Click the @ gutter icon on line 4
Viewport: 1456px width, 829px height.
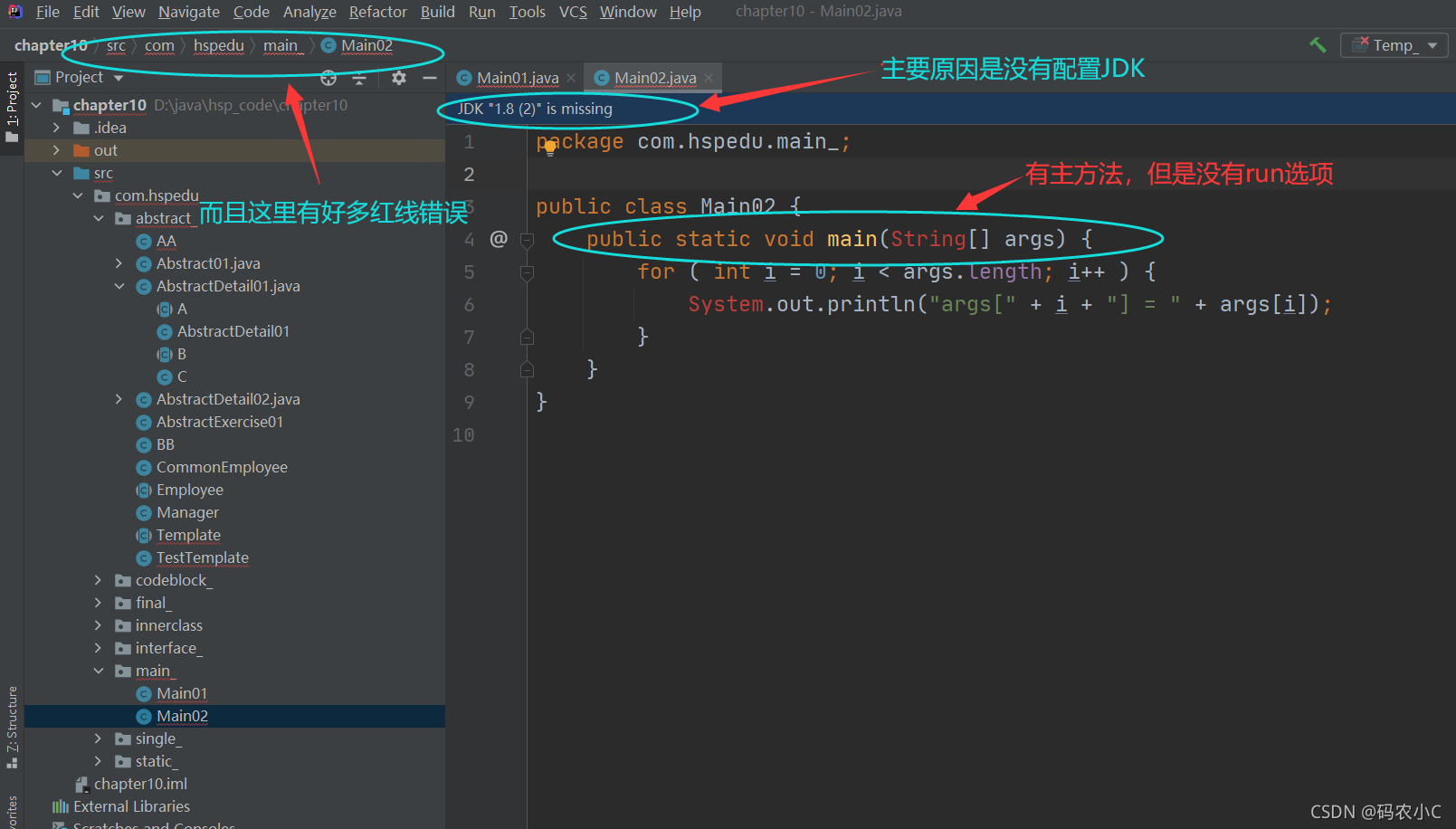499,239
